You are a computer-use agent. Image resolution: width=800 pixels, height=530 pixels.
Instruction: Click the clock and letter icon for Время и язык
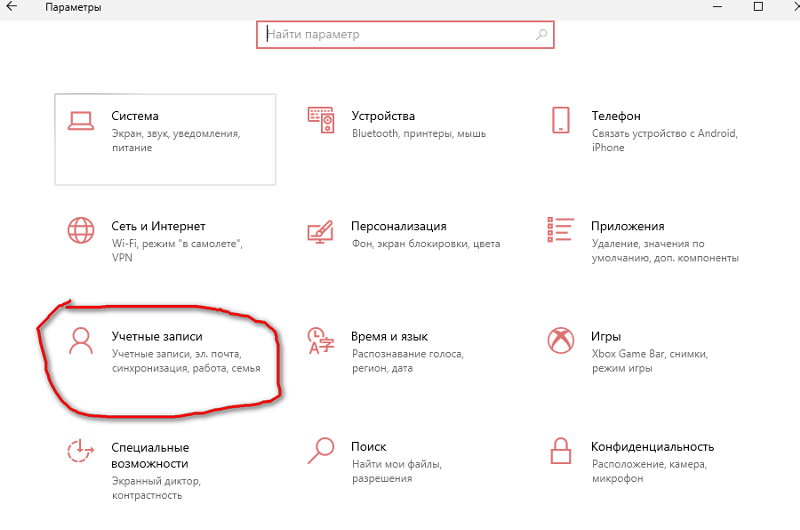[320, 341]
